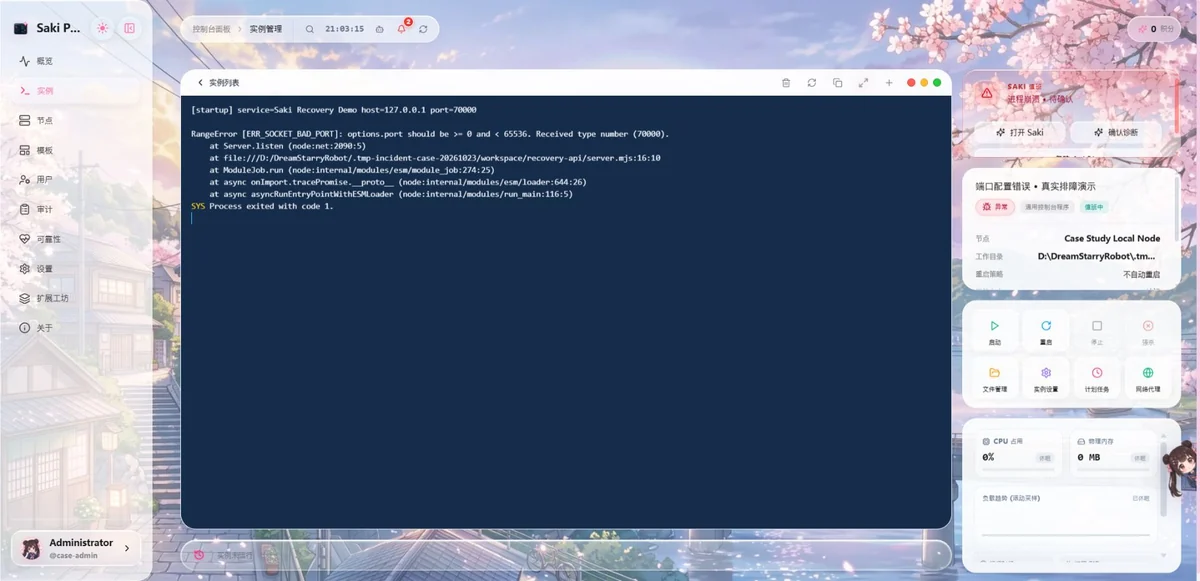1200x581 pixels.
Task: Expand the terminal to fullscreen
Action: [x=864, y=83]
